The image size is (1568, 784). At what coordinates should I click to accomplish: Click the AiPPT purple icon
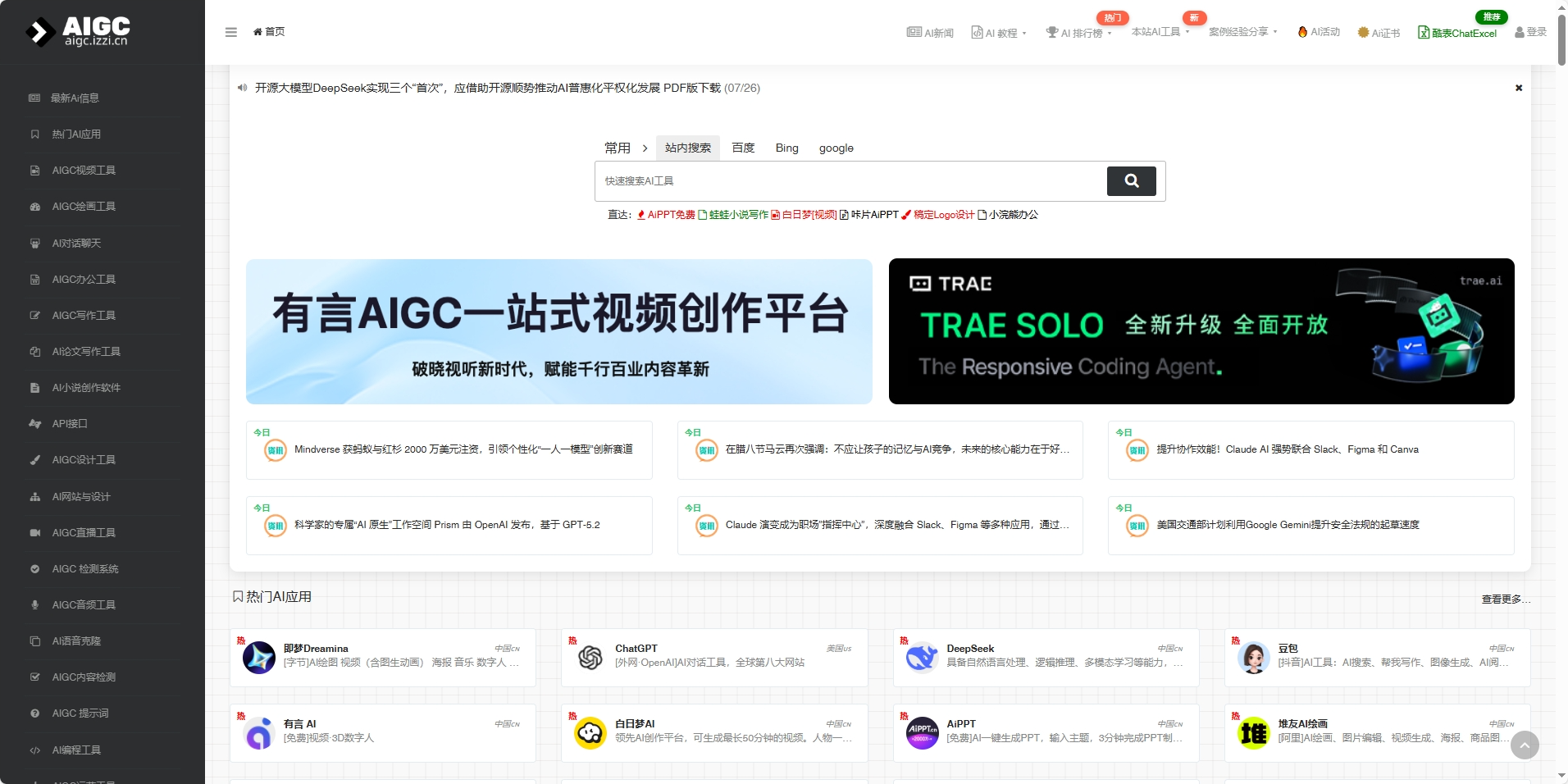coord(922,732)
